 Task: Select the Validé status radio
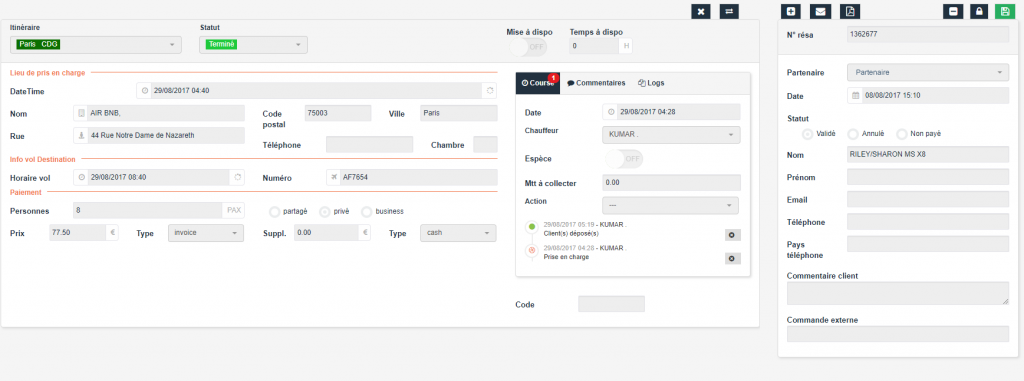[808, 134]
